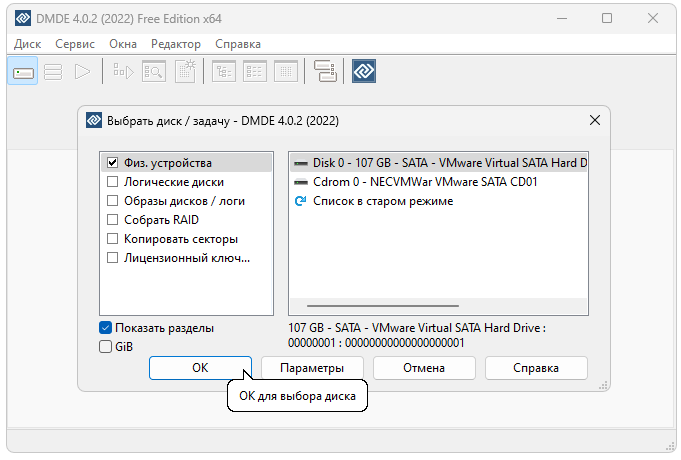The width and height of the screenshot is (681, 460).
Task: Open the dotted grid editor toolbar icon
Action: [x=286, y=72]
